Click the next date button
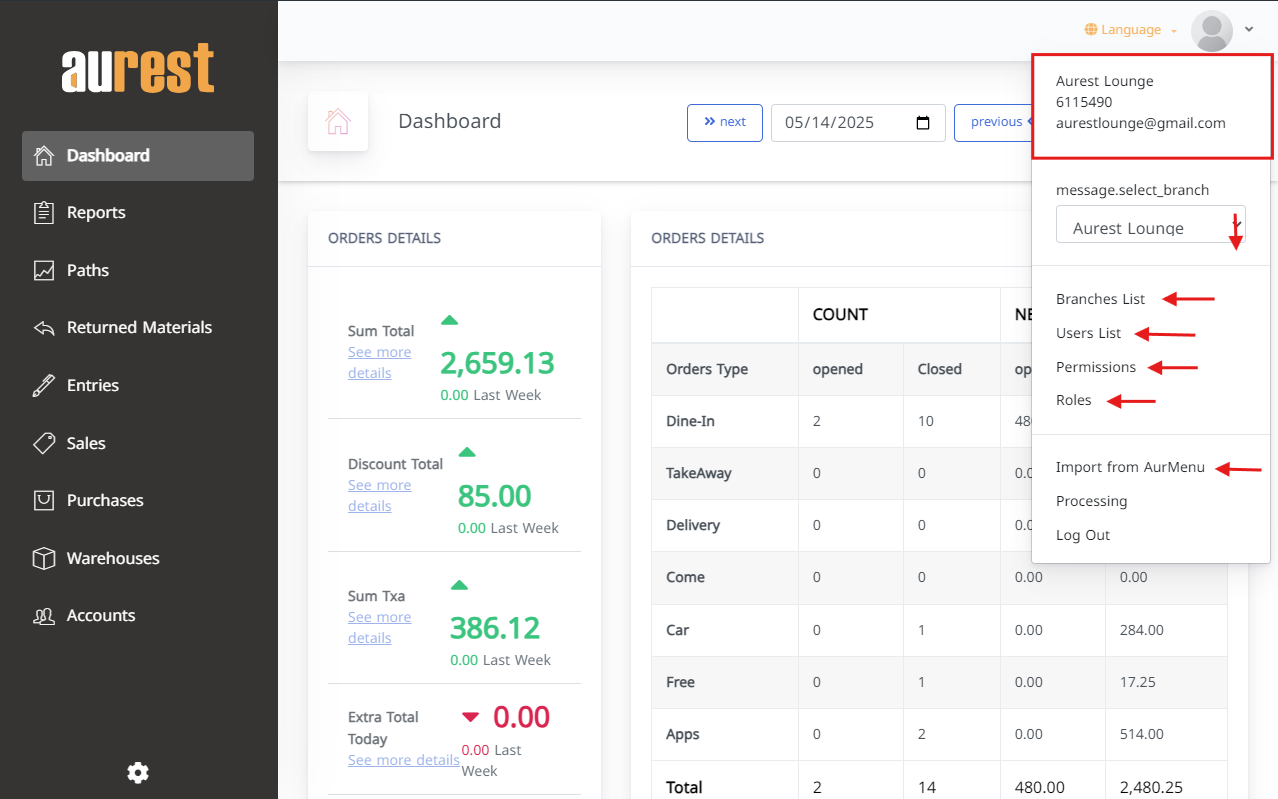Screen dimensions: 1278x799 tap(724, 122)
